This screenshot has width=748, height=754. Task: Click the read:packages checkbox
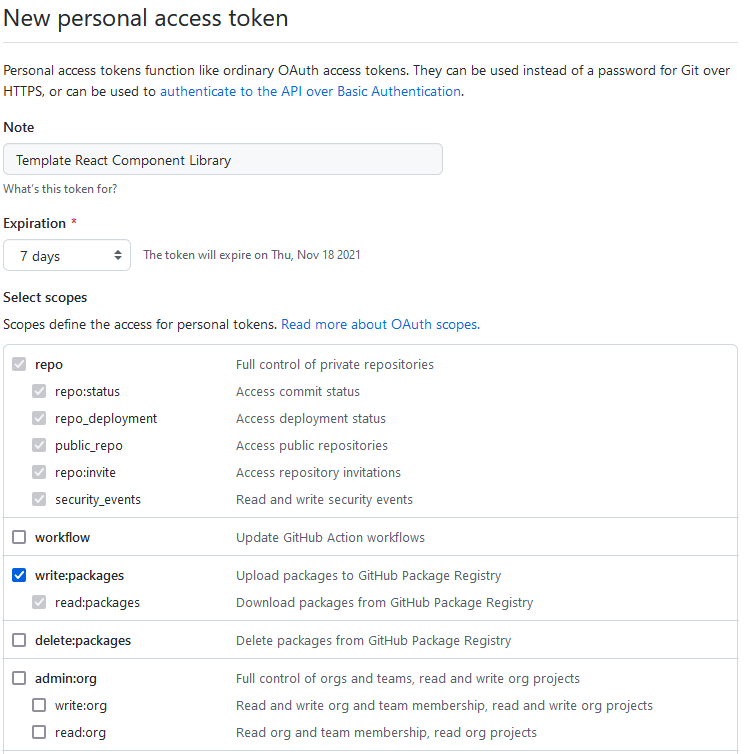[39, 602]
